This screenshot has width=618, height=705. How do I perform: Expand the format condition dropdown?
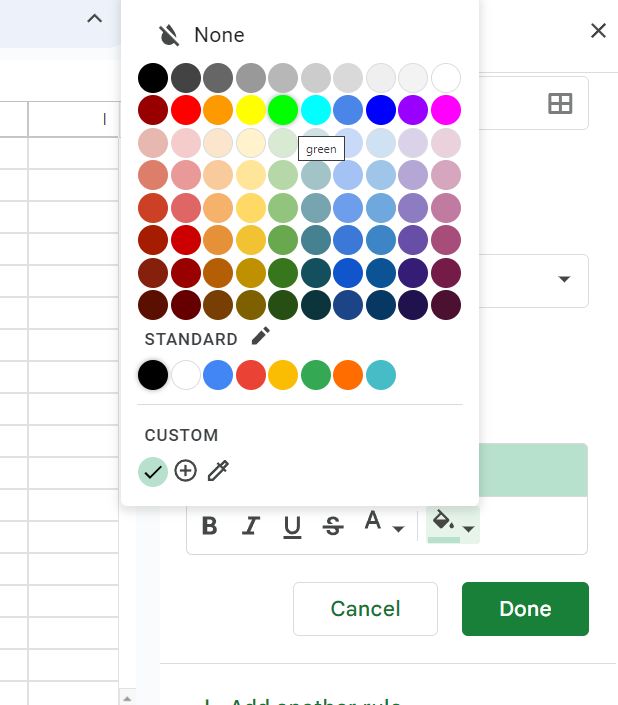[564, 279]
